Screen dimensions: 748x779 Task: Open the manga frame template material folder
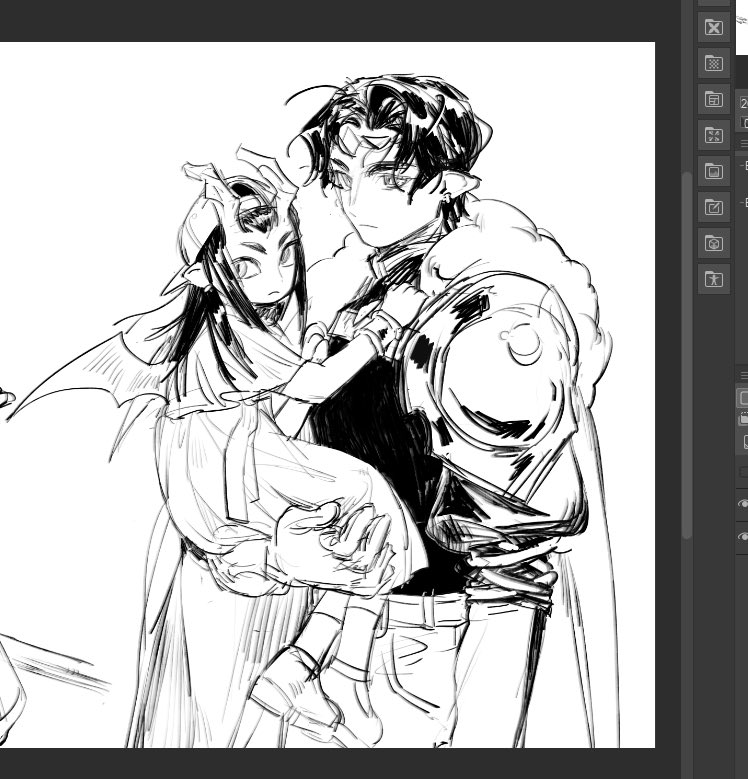pos(714,100)
